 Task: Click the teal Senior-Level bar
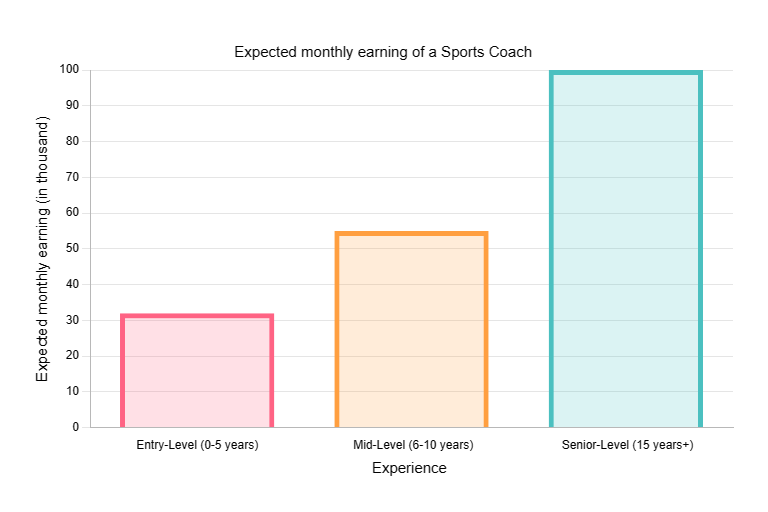coord(626,250)
